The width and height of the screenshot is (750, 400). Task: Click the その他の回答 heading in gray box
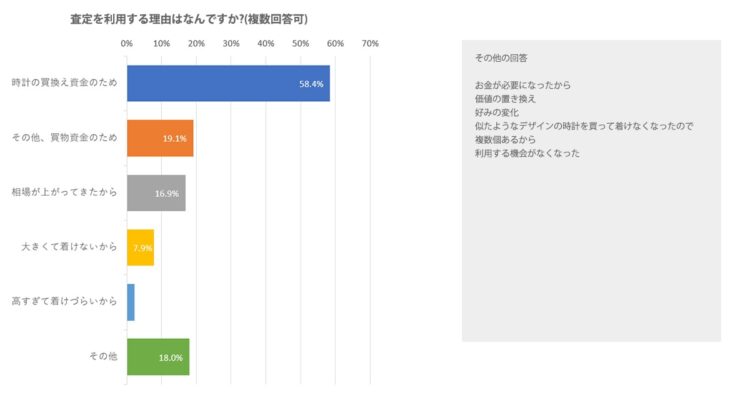point(502,58)
